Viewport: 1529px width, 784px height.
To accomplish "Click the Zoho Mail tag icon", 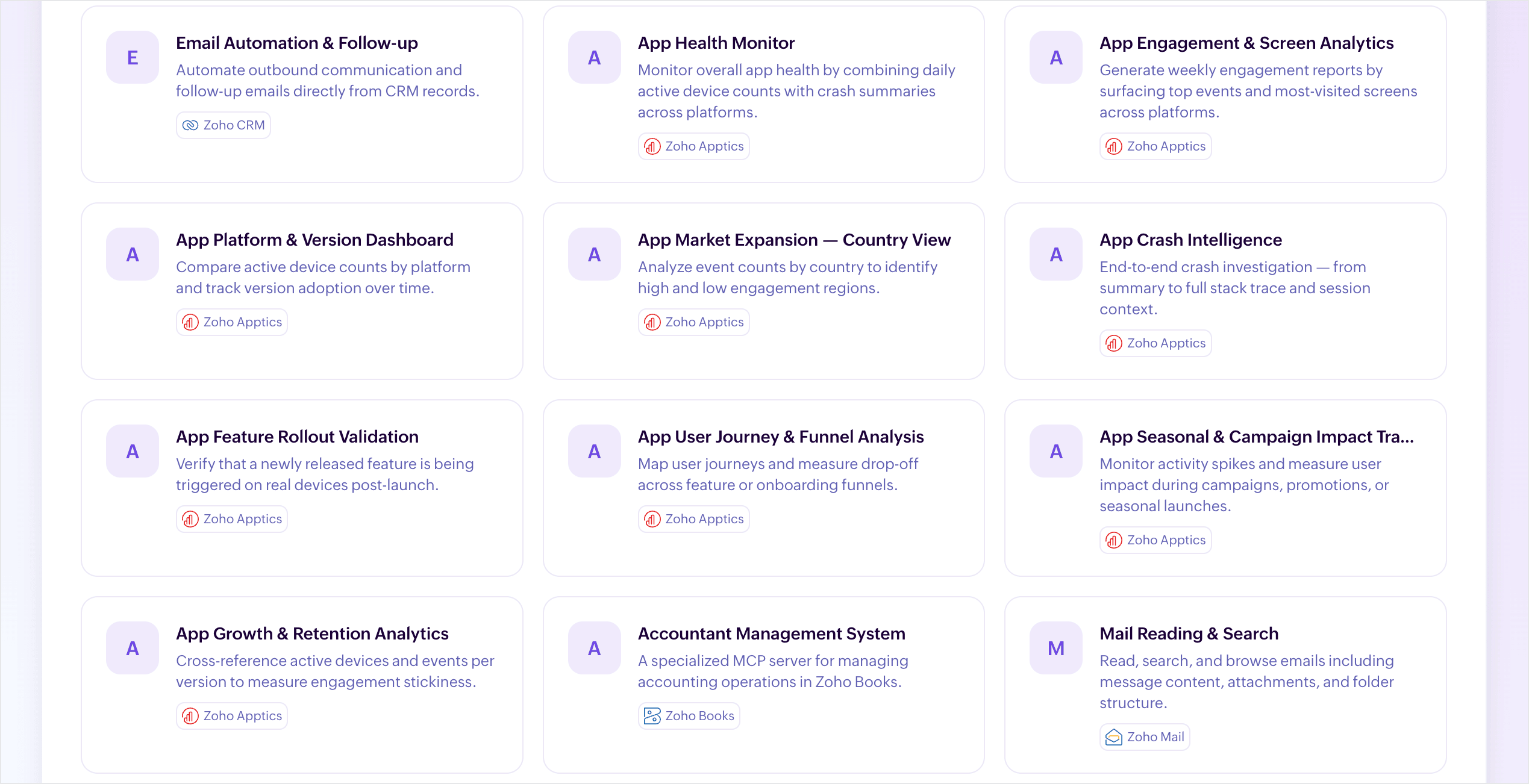I will tap(1114, 737).
